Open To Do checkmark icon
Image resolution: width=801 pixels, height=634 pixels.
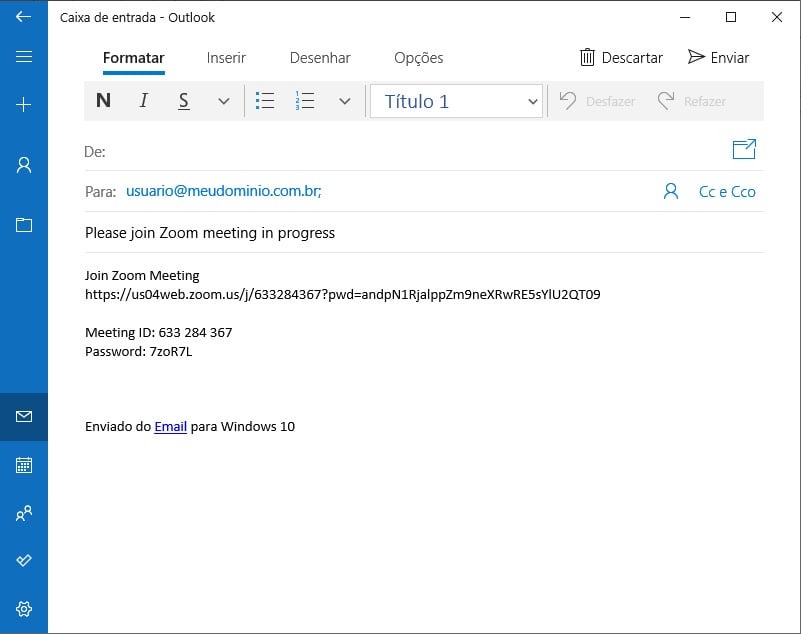coord(23,560)
